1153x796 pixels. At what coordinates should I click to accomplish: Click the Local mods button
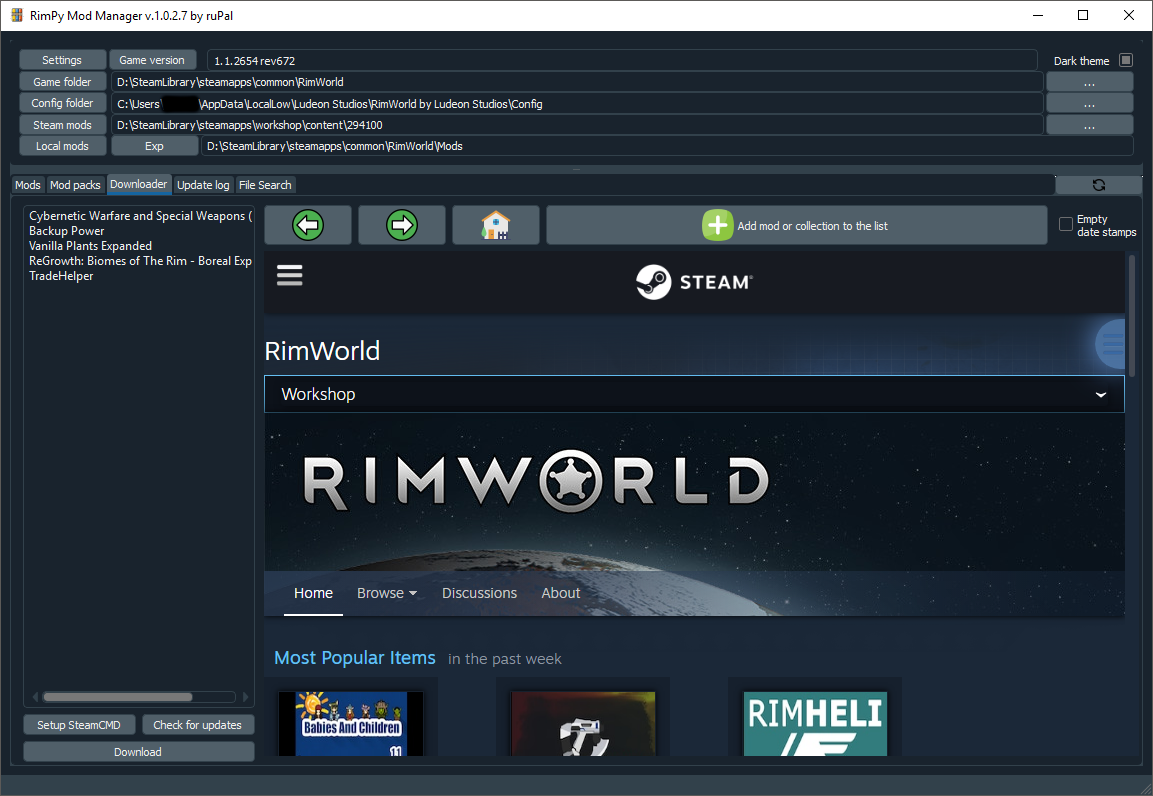pyautogui.click(x=63, y=146)
